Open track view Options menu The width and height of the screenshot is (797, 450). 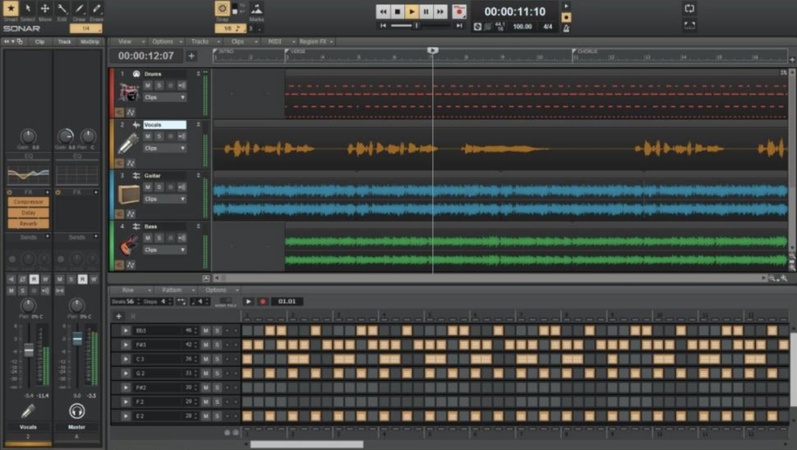click(x=166, y=42)
